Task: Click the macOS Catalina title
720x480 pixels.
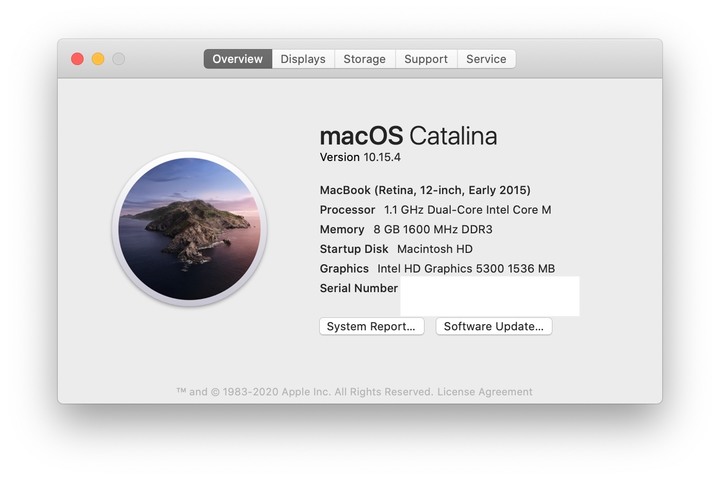Action: coord(408,136)
